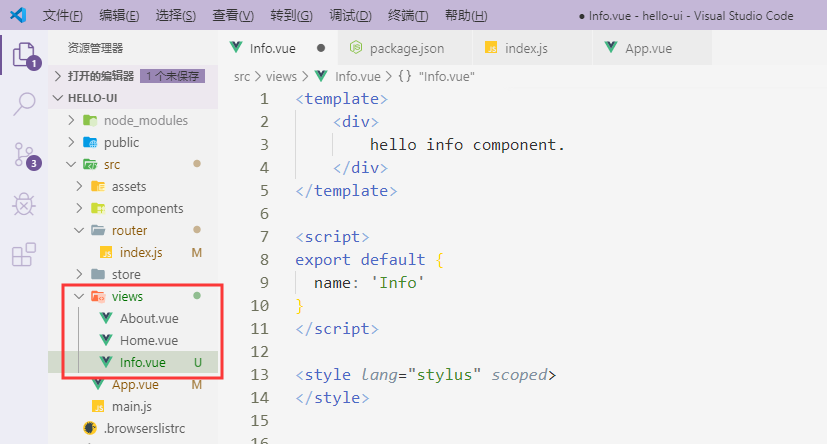
Task: Open the 选择(S) menu
Action: (x=176, y=15)
